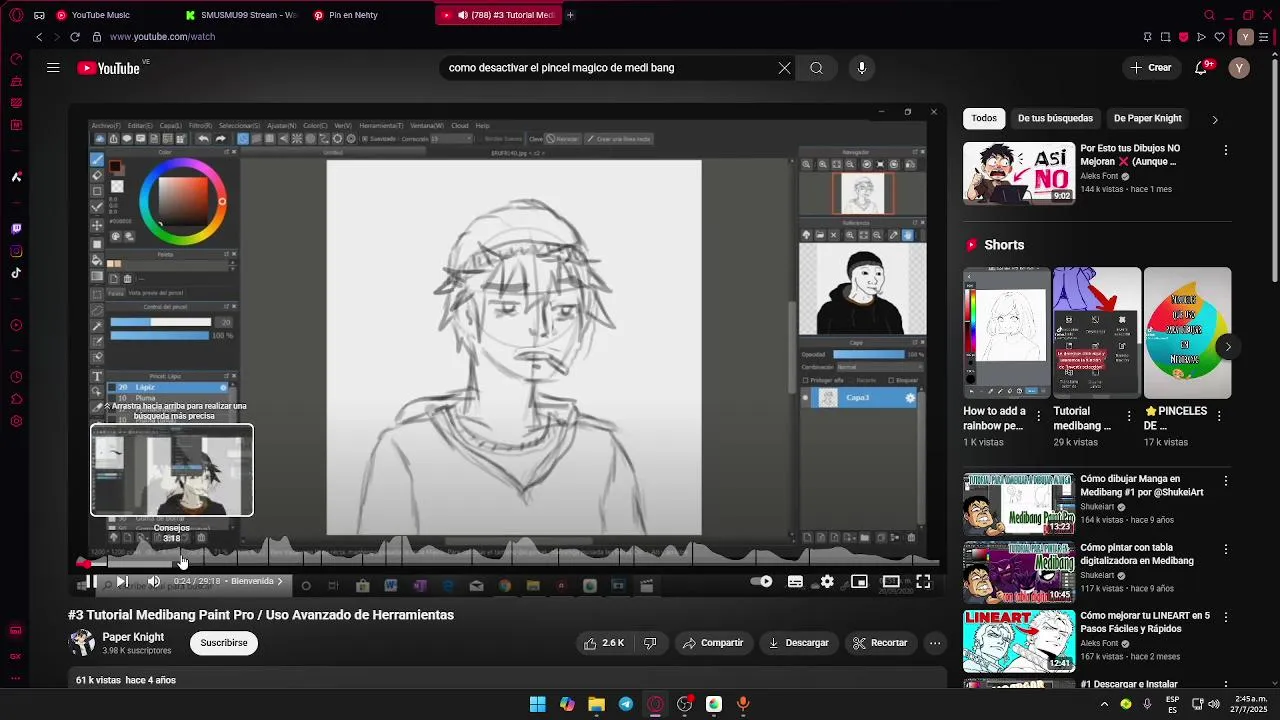Like the video with 2.6 K likes
The image size is (1280, 720).
604,643
